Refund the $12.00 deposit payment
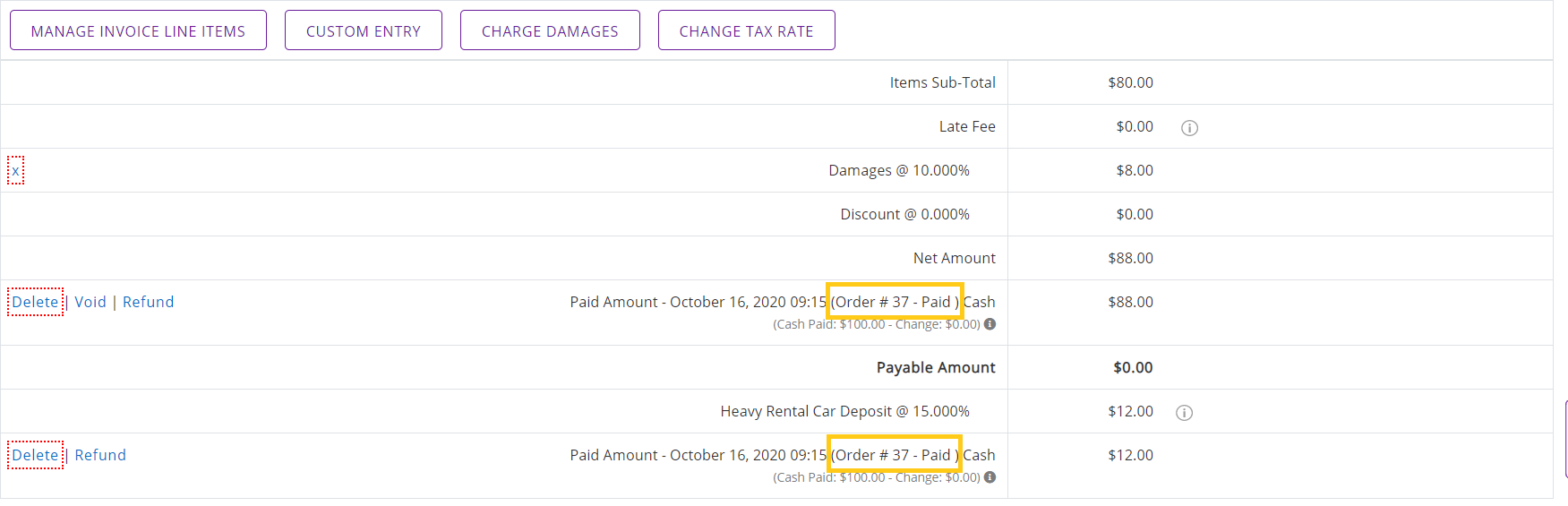The image size is (1568, 506). [x=100, y=455]
